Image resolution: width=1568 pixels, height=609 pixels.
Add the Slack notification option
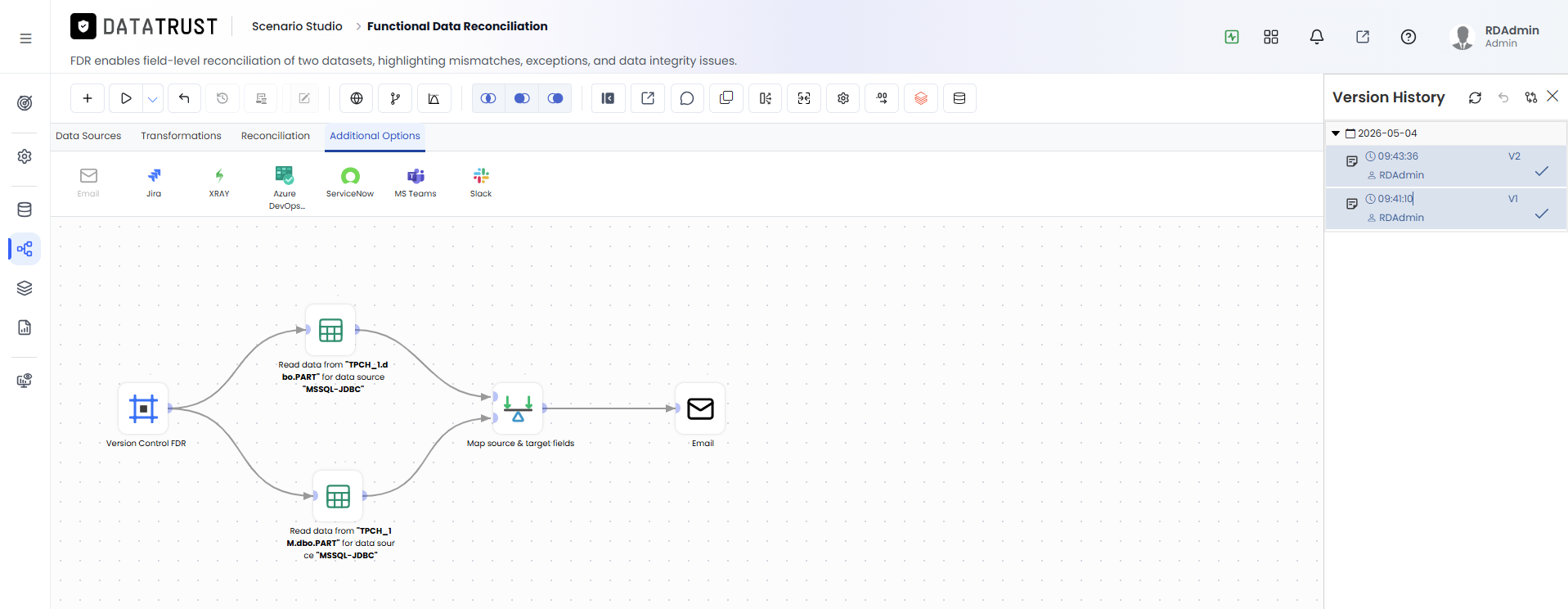(x=481, y=182)
